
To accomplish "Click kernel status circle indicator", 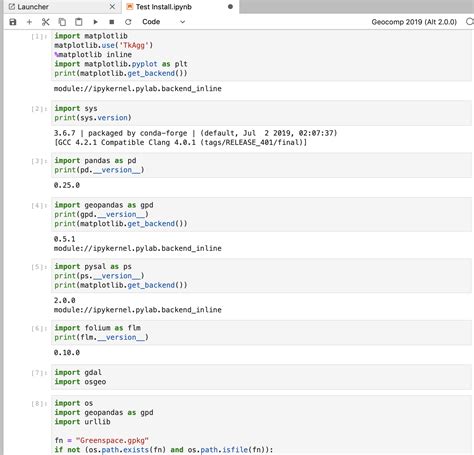I will [470, 22].
